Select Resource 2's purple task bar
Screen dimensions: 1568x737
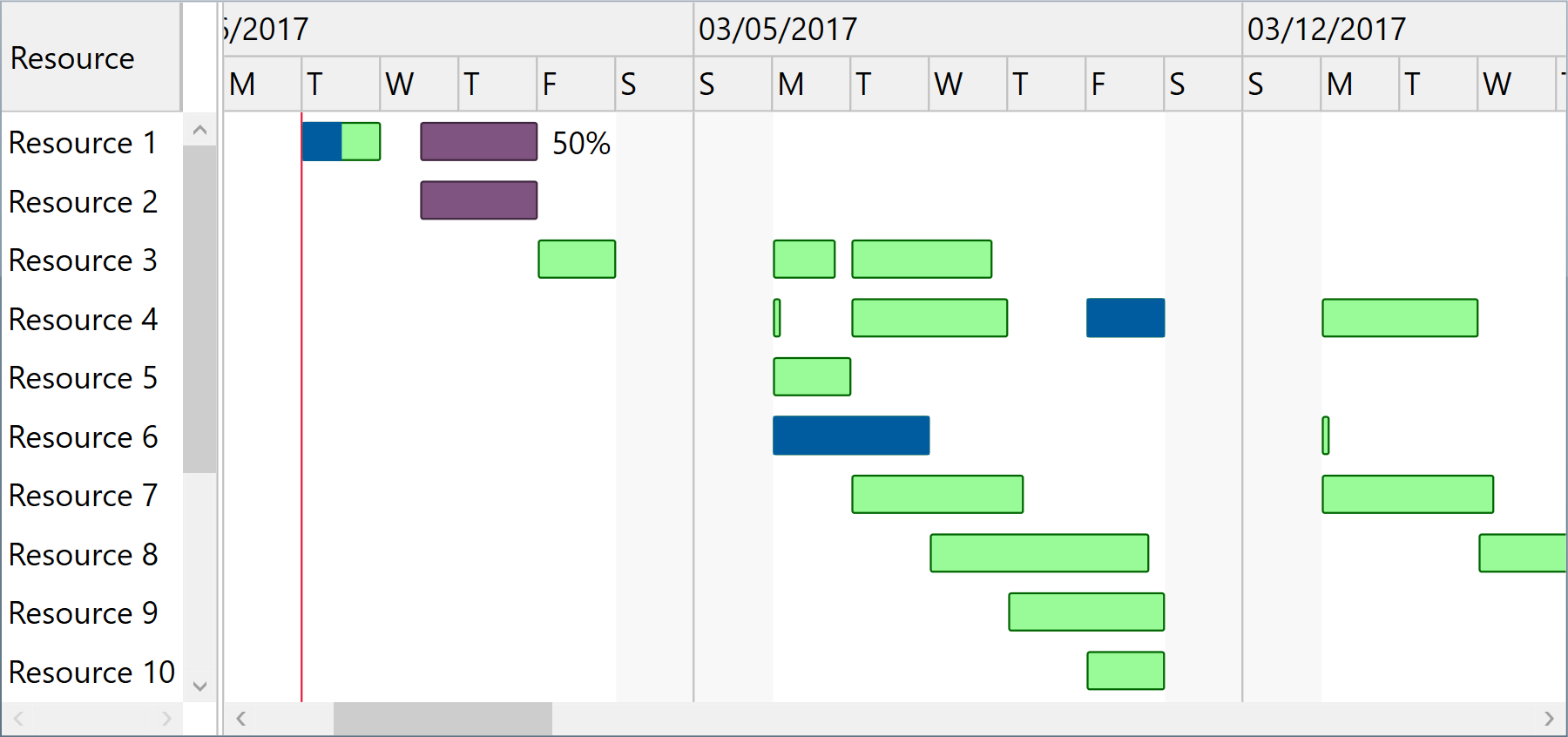coord(479,200)
